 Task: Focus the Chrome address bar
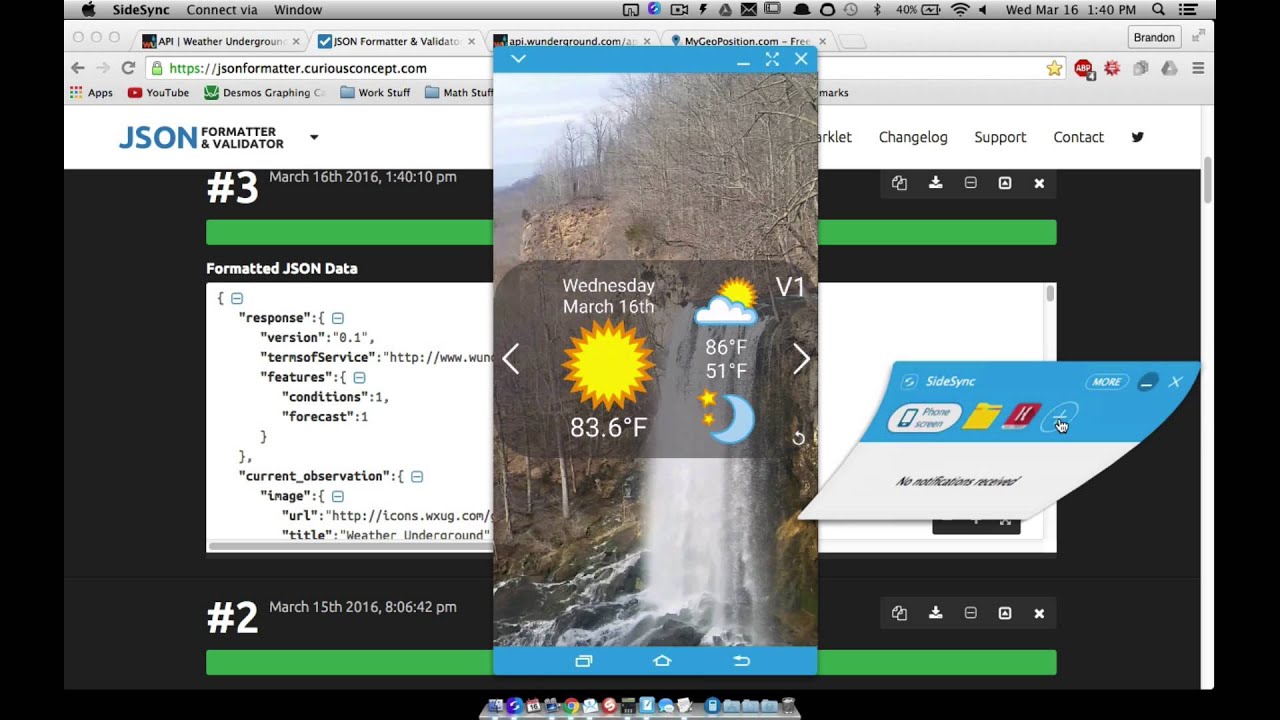click(604, 68)
